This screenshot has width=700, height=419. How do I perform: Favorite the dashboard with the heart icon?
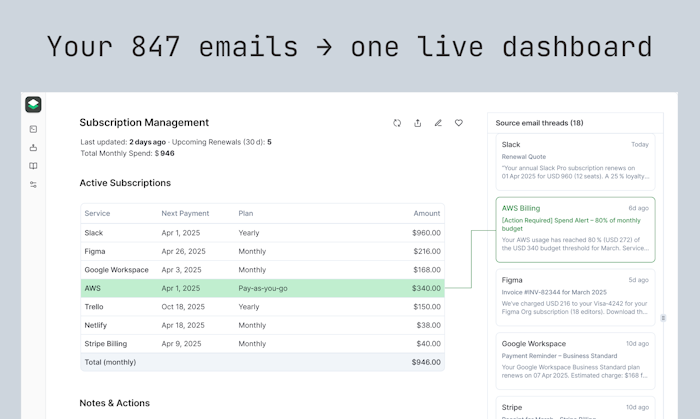point(458,123)
